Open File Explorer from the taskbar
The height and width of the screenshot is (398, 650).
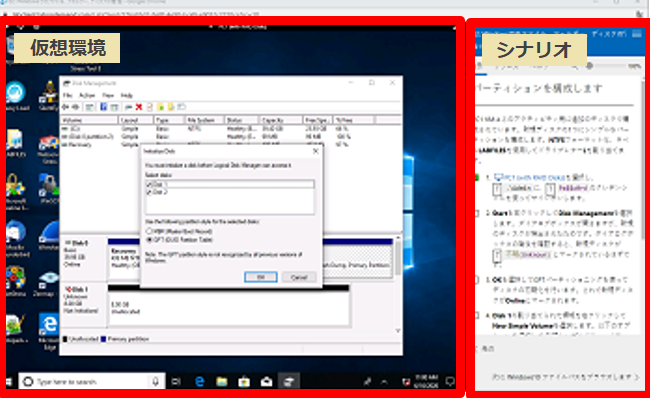pyautogui.click(x=222, y=381)
